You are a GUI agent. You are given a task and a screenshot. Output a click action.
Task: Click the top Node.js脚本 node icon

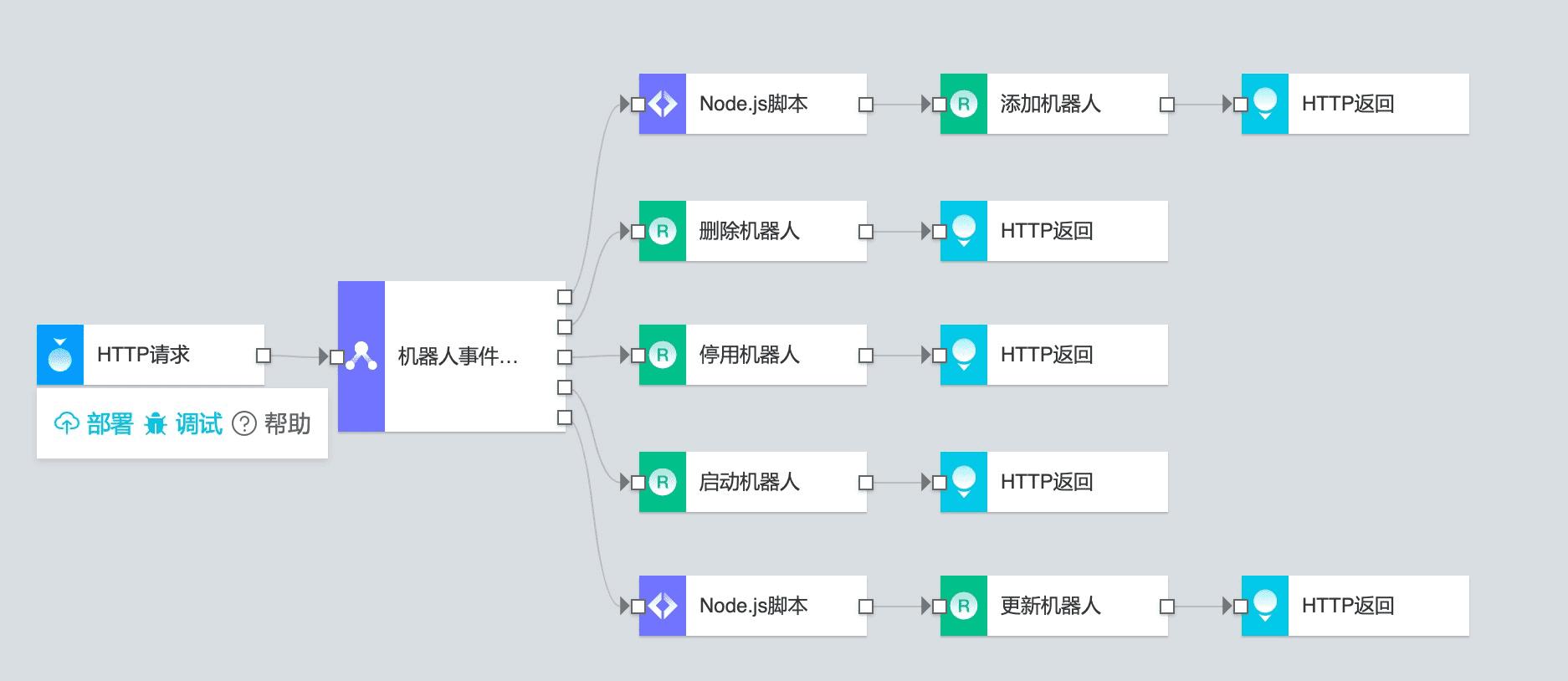[661, 104]
